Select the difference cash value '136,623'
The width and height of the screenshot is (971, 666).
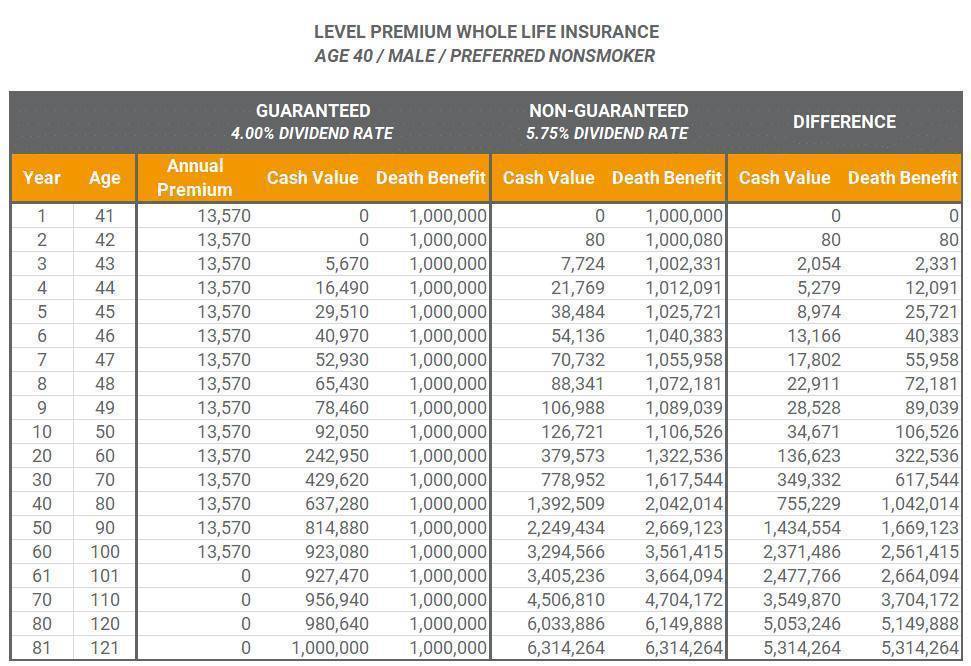809,456
